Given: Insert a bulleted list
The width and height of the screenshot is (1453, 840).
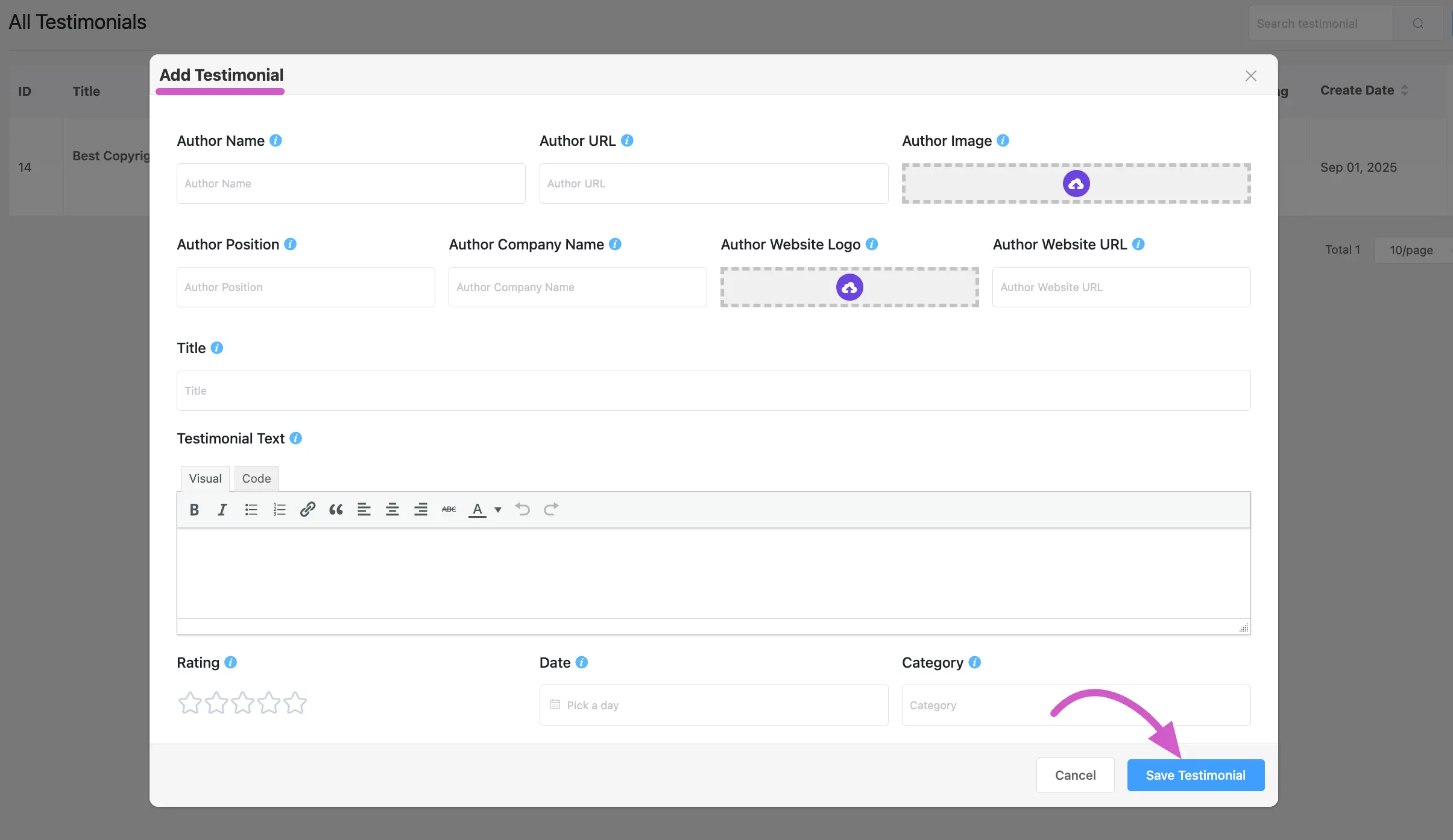Looking at the screenshot, I should 251,510.
